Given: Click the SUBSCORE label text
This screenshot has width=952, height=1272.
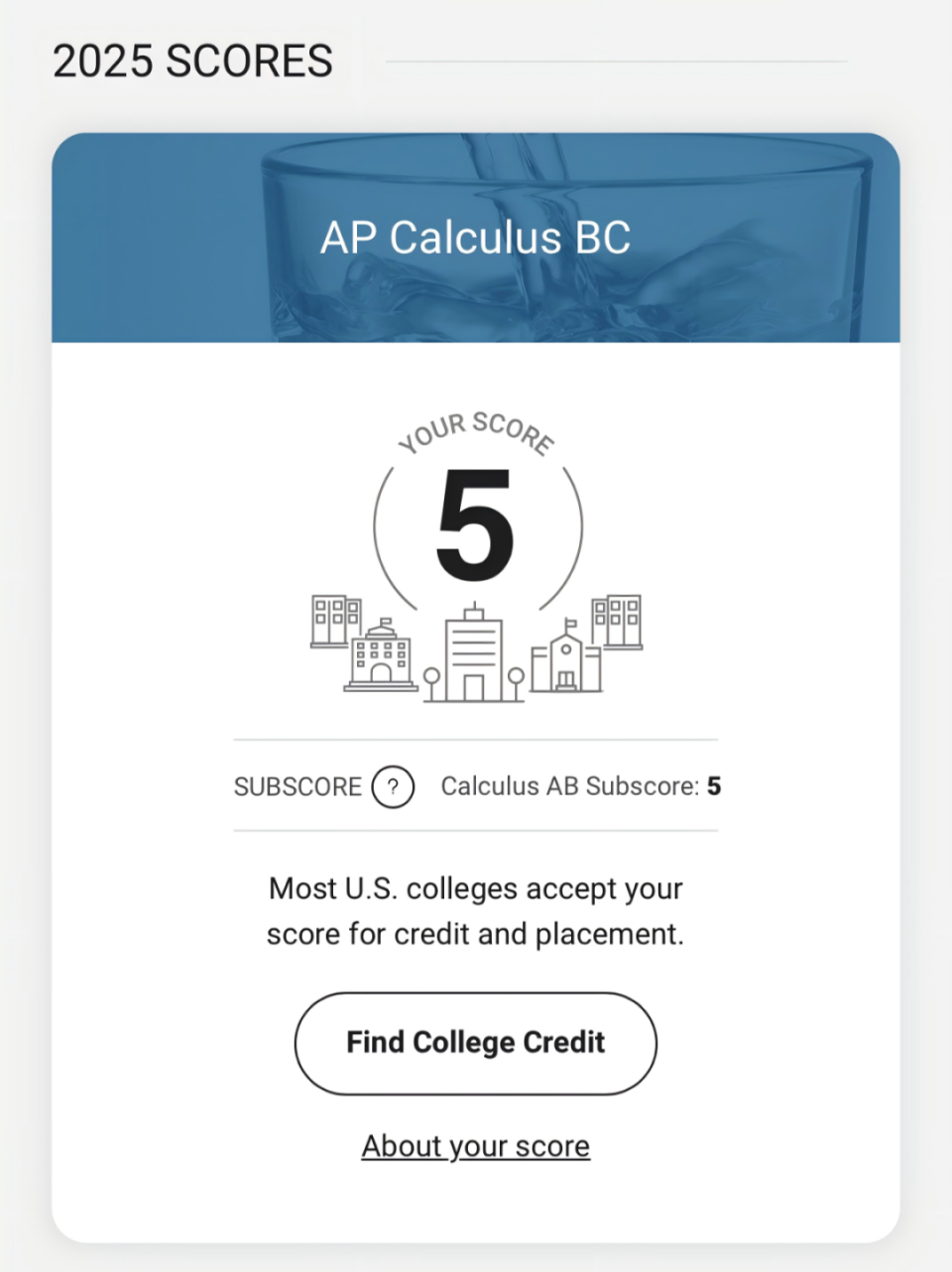Looking at the screenshot, I should point(297,787).
